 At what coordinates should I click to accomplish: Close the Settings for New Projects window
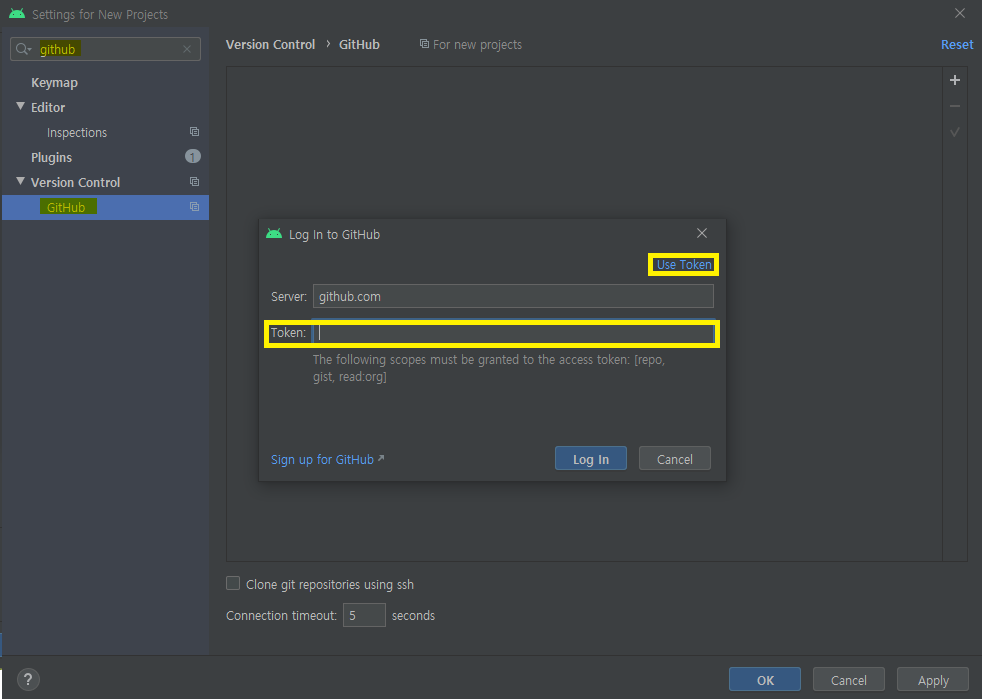[x=959, y=13]
